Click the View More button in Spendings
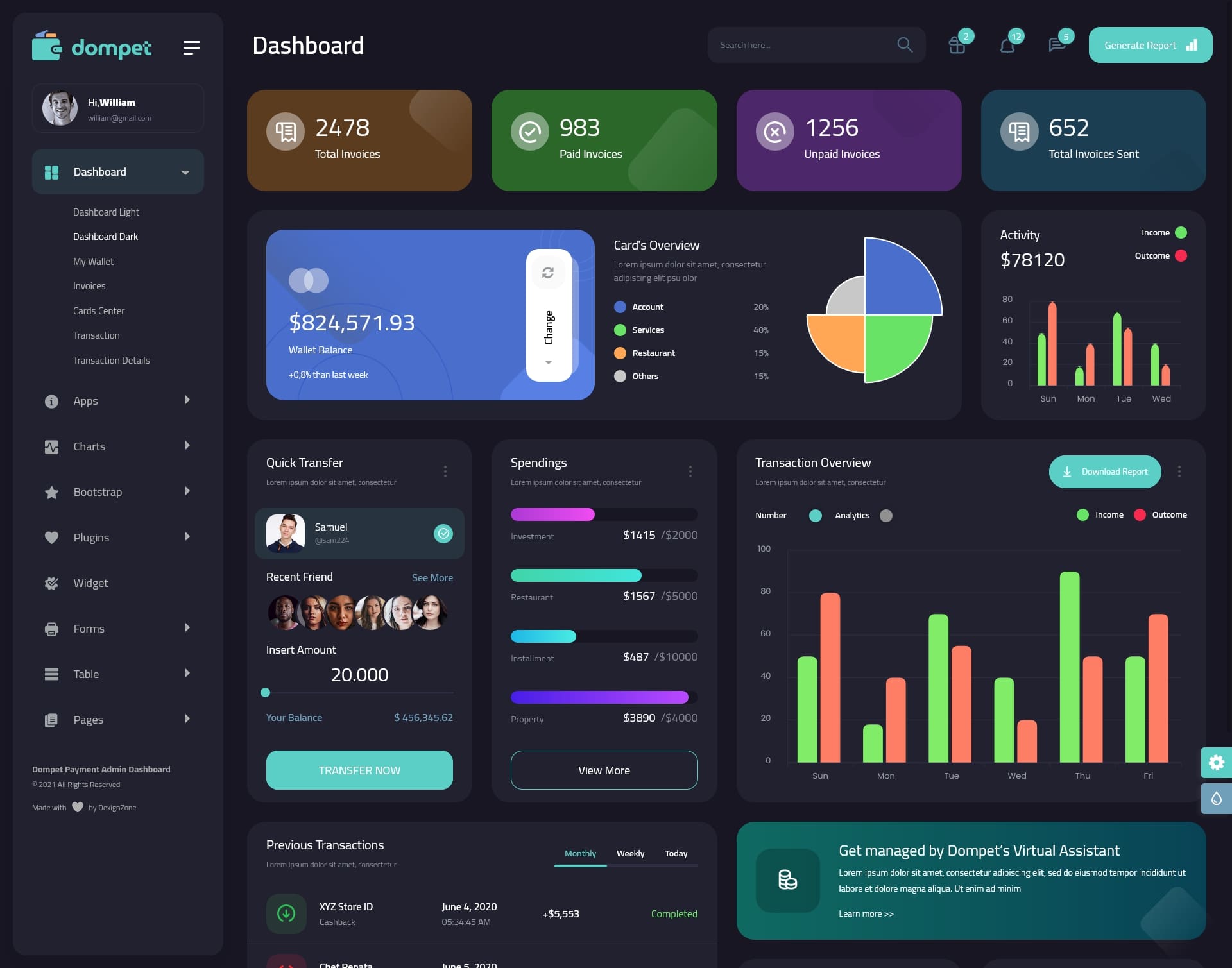The image size is (1232, 968). point(604,770)
